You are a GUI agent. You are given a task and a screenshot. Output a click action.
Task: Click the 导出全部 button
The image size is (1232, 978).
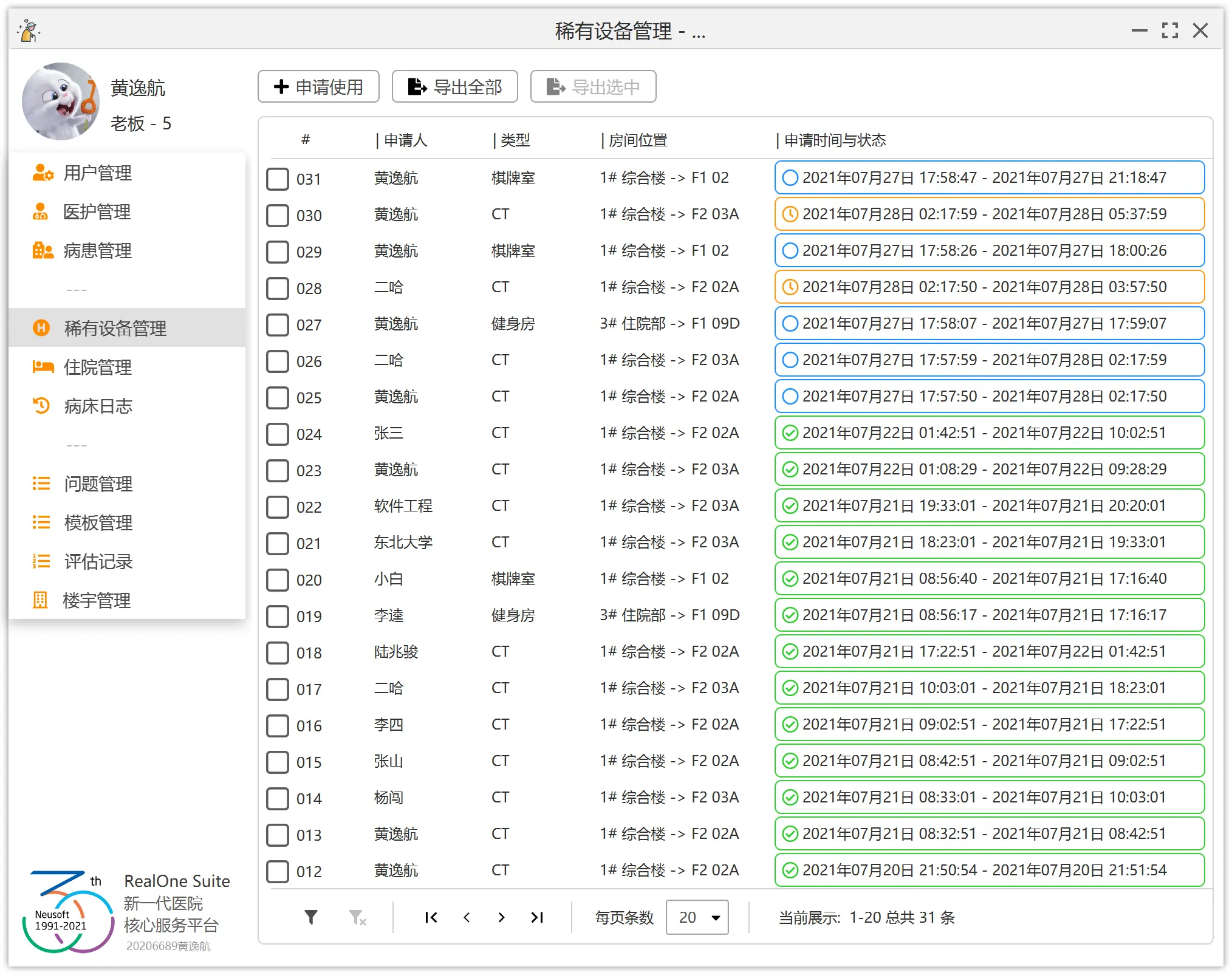pos(455,87)
